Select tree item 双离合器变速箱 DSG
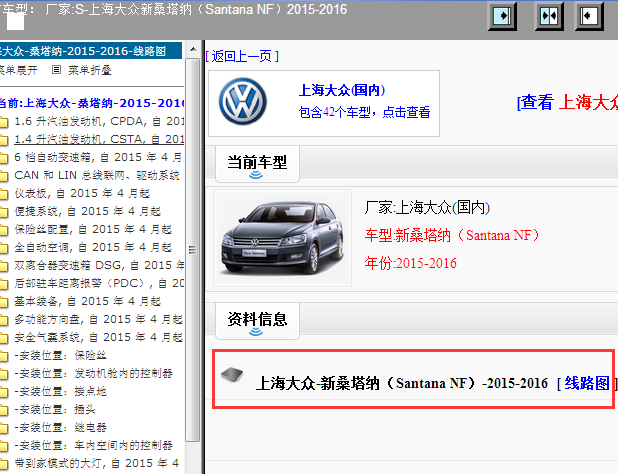The width and height of the screenshot is (618, 474). point(99,265)
